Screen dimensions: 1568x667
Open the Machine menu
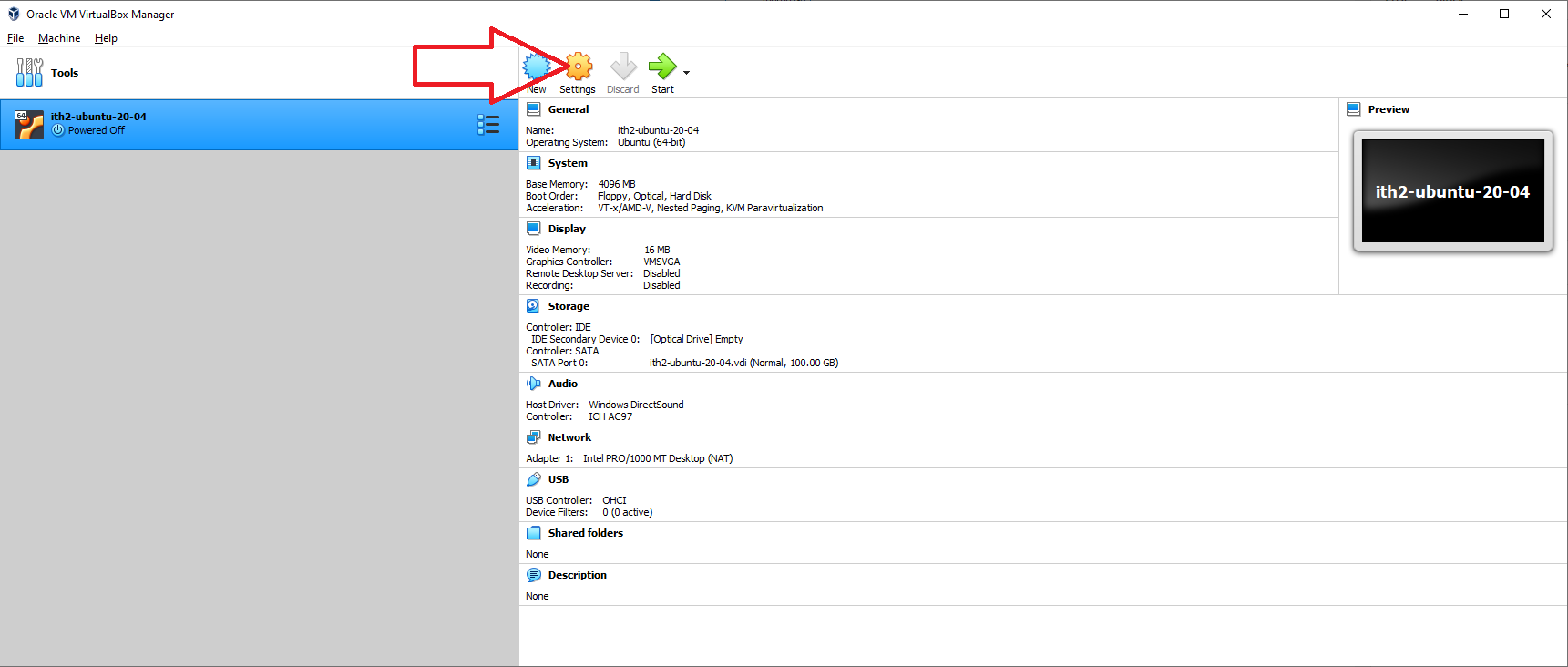pos(59,38)
